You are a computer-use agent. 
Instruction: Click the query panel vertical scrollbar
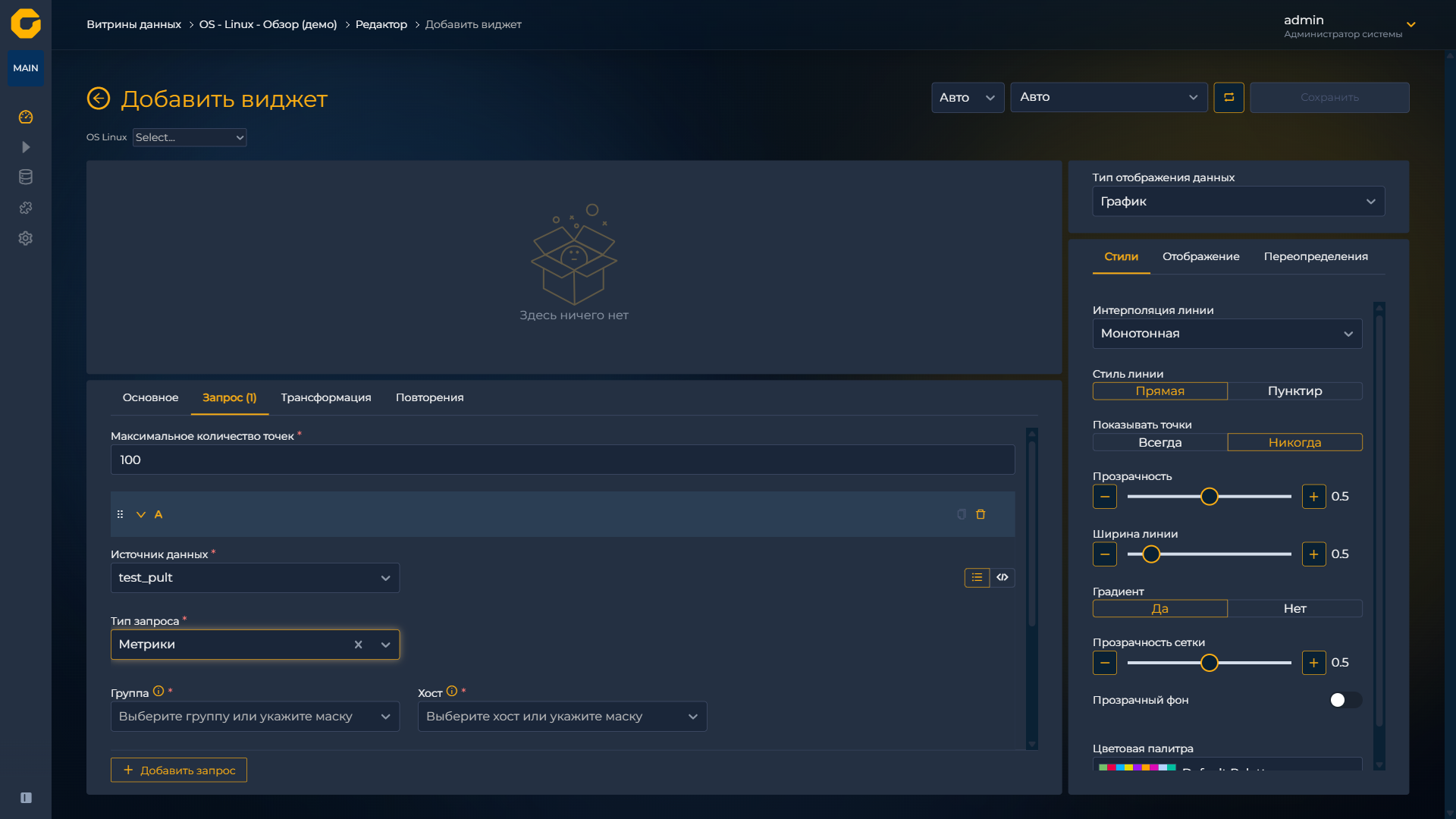pyautogui.click(x=1032, y=534)
